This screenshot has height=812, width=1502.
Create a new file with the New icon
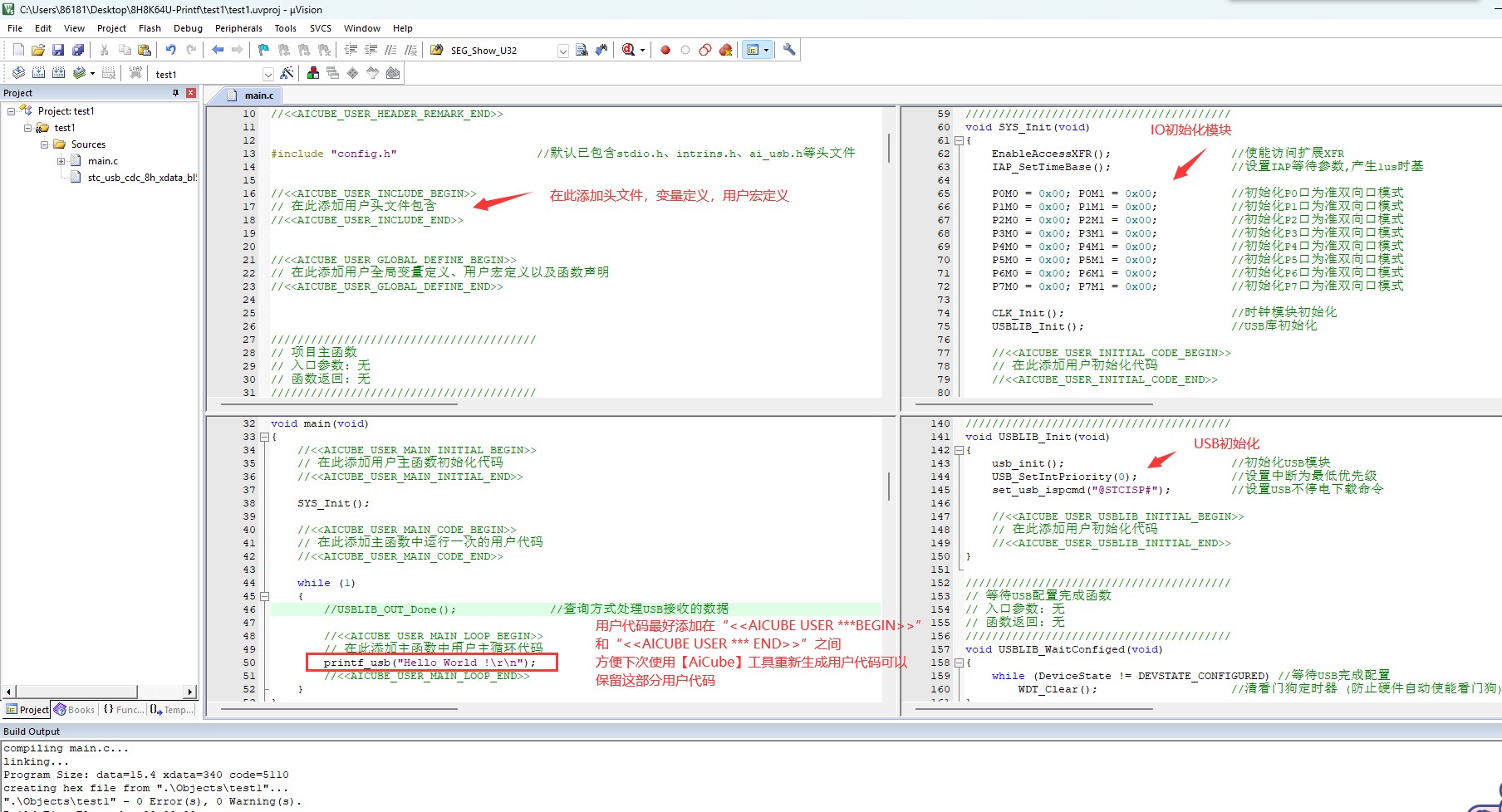18,50
